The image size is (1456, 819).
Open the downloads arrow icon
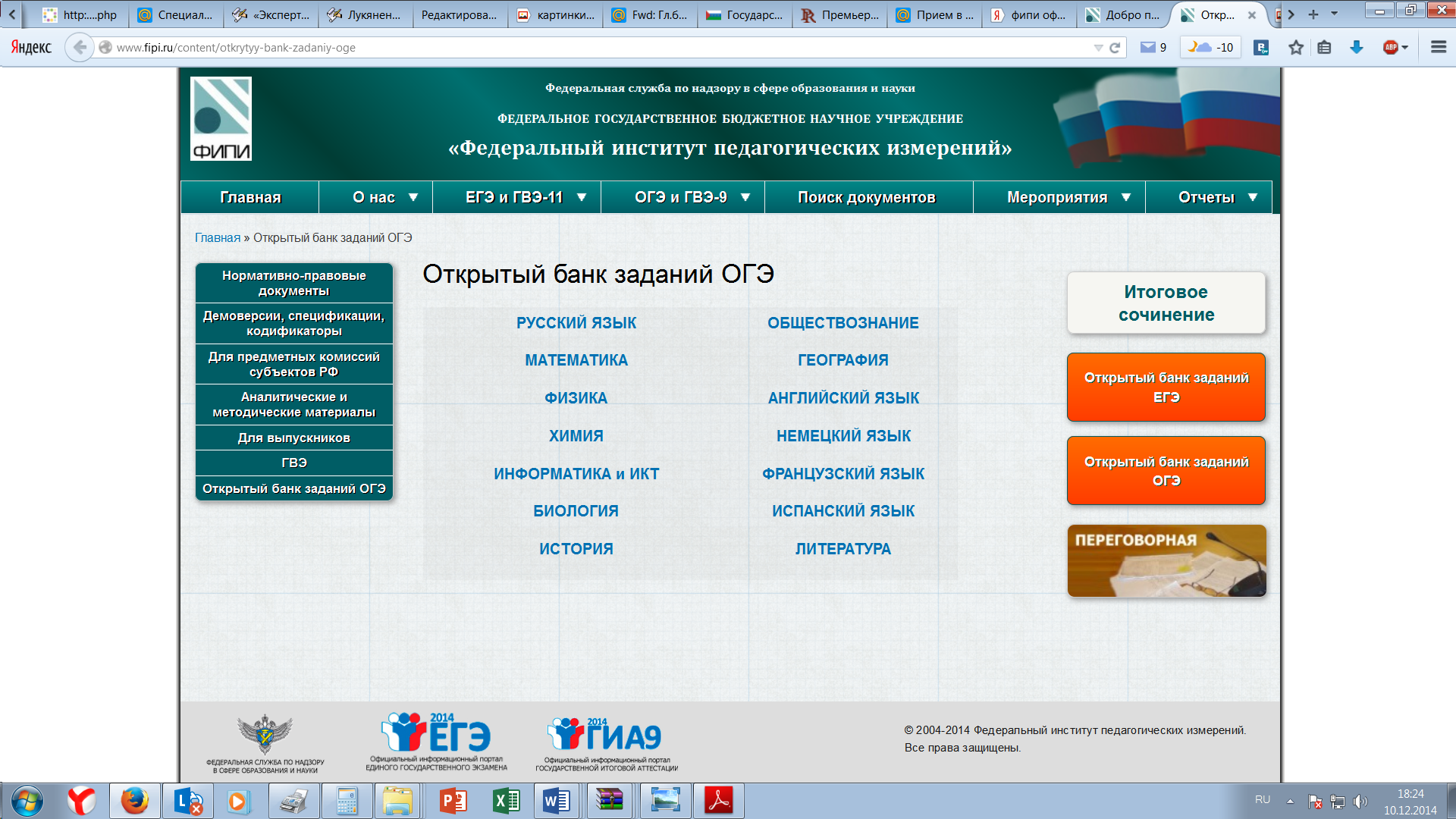coord(1357,48)
